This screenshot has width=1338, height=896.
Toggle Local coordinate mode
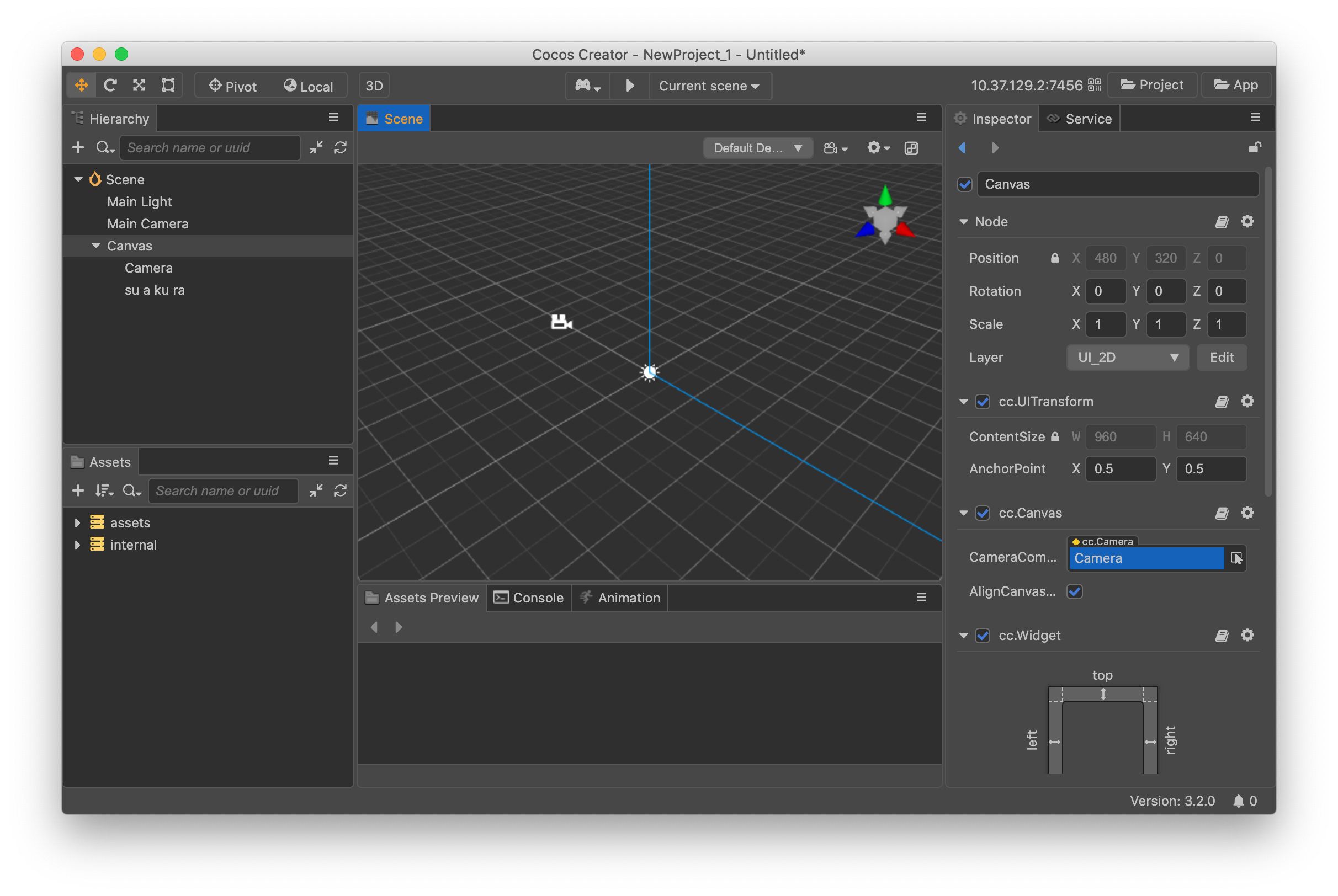click(x=309, y=86)
